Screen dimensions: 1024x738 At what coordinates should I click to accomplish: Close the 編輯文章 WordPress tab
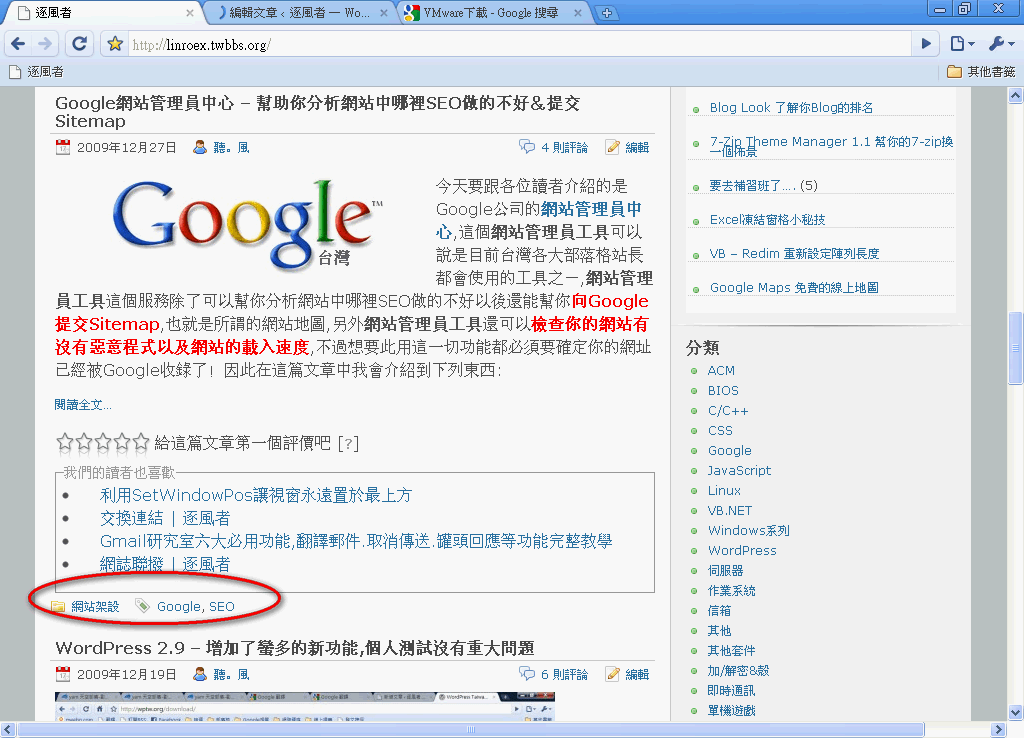(384, 12)
